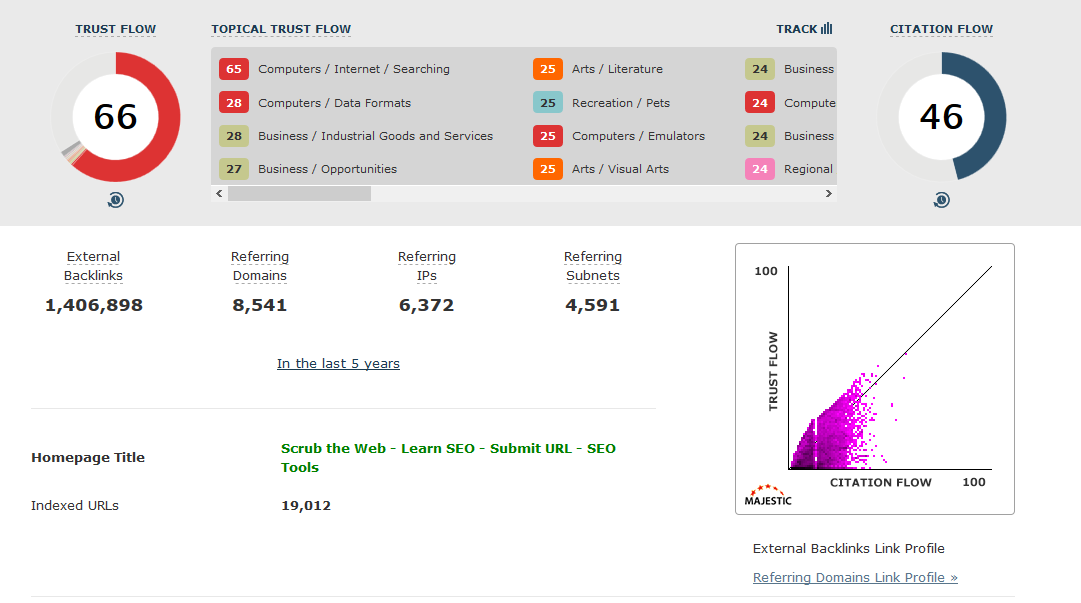This screenshot has width=1081, height=603.
Task: Click the partially shown Regional topic label
Action: coord(808,169)
